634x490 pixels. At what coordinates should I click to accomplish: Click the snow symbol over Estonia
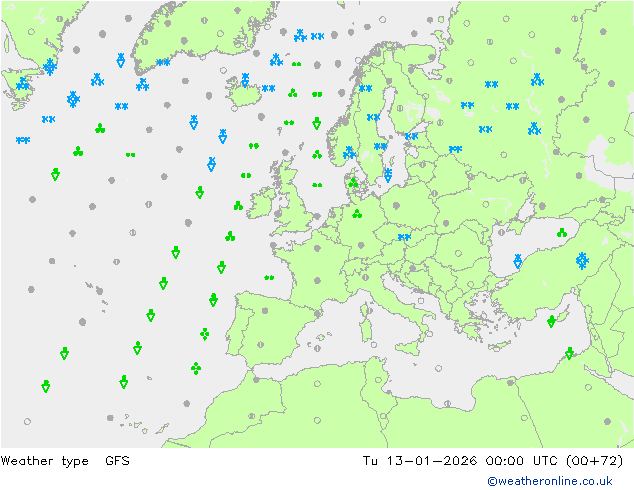pyautogui.click(x=411, y=136)
